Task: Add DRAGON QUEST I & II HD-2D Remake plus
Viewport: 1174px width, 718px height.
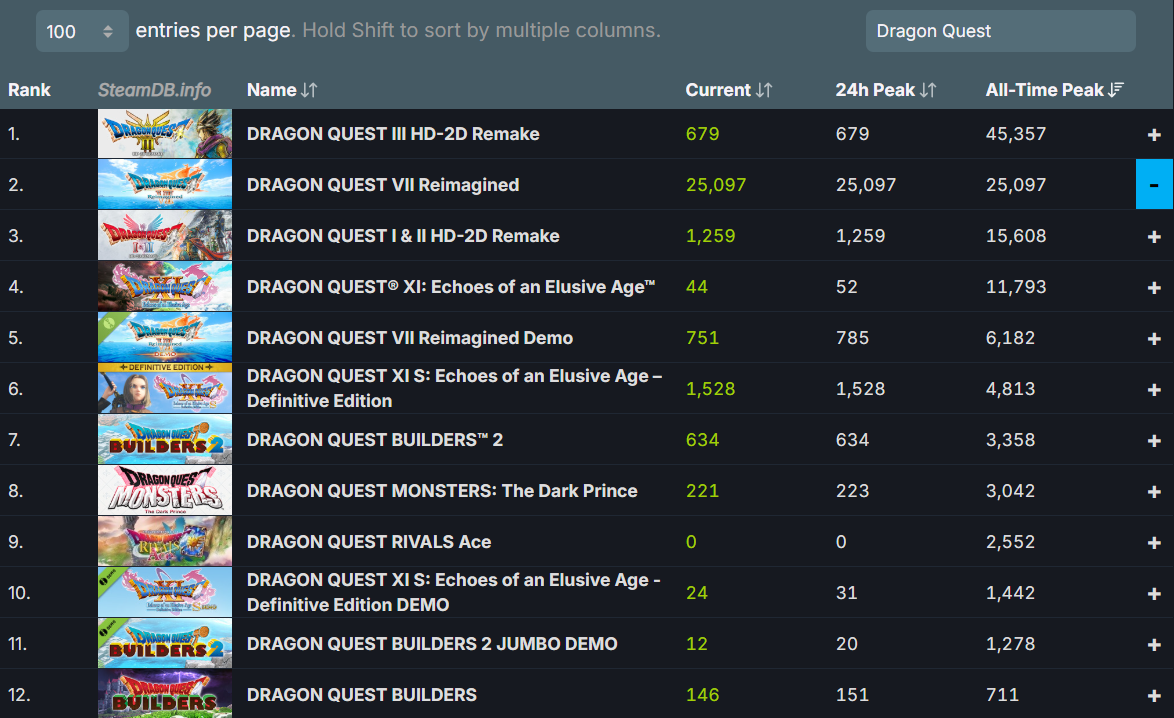Action: [1154, 236]
